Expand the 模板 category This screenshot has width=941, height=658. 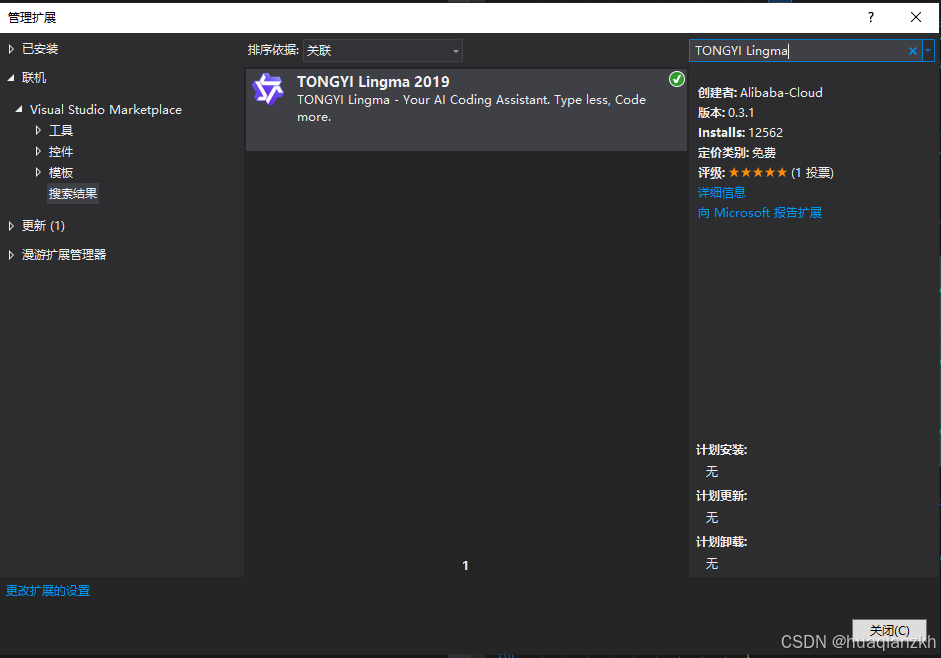(38, 172)
